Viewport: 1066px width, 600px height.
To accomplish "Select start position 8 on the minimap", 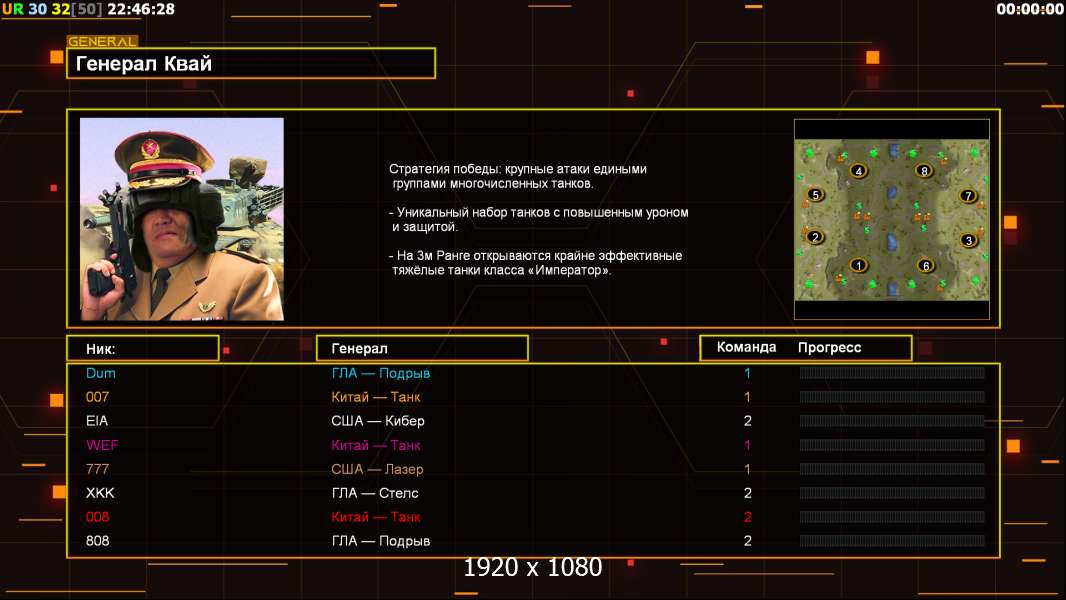I will tap(924, 171).
